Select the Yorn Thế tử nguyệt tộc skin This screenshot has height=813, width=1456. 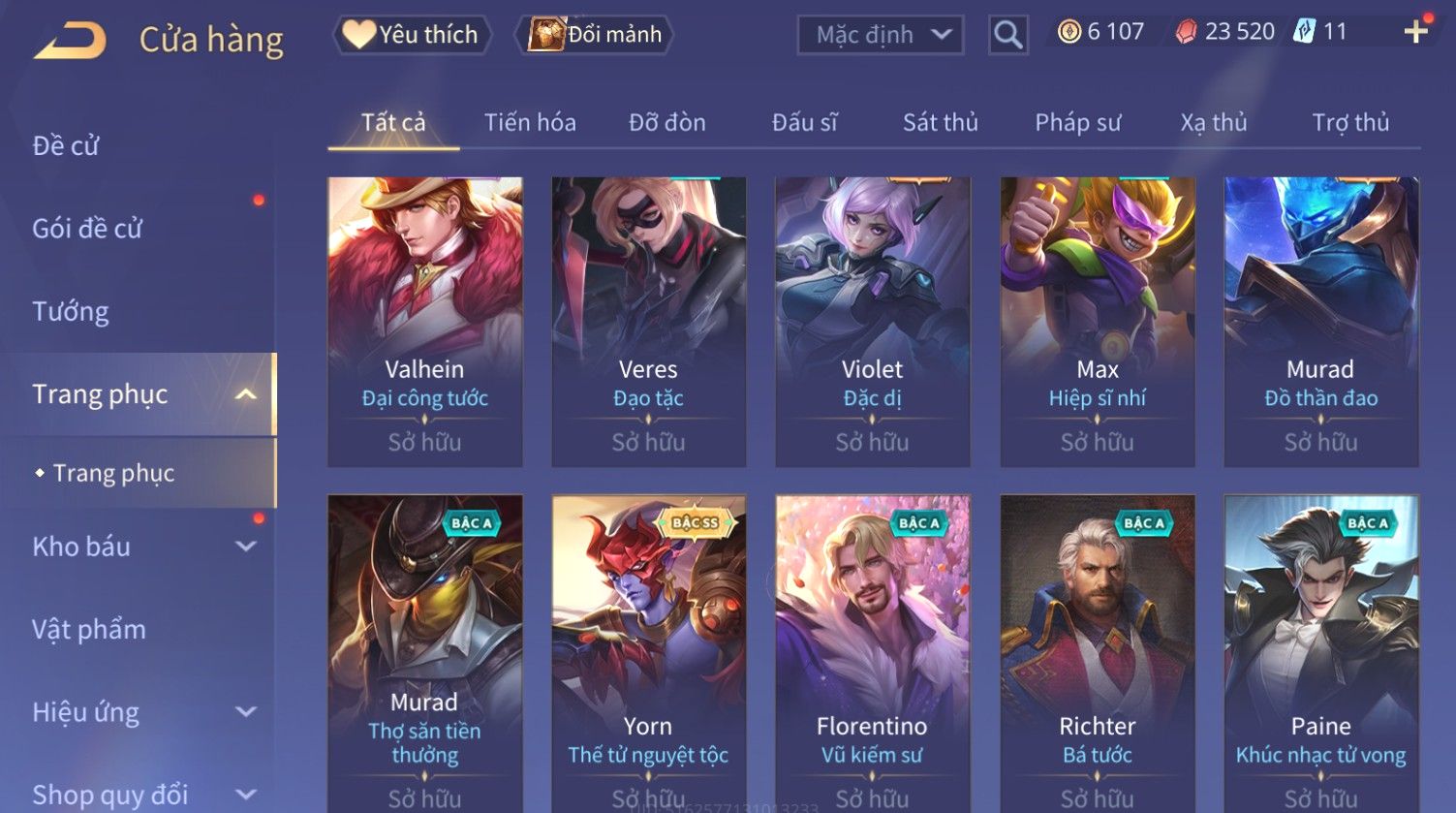648,653
